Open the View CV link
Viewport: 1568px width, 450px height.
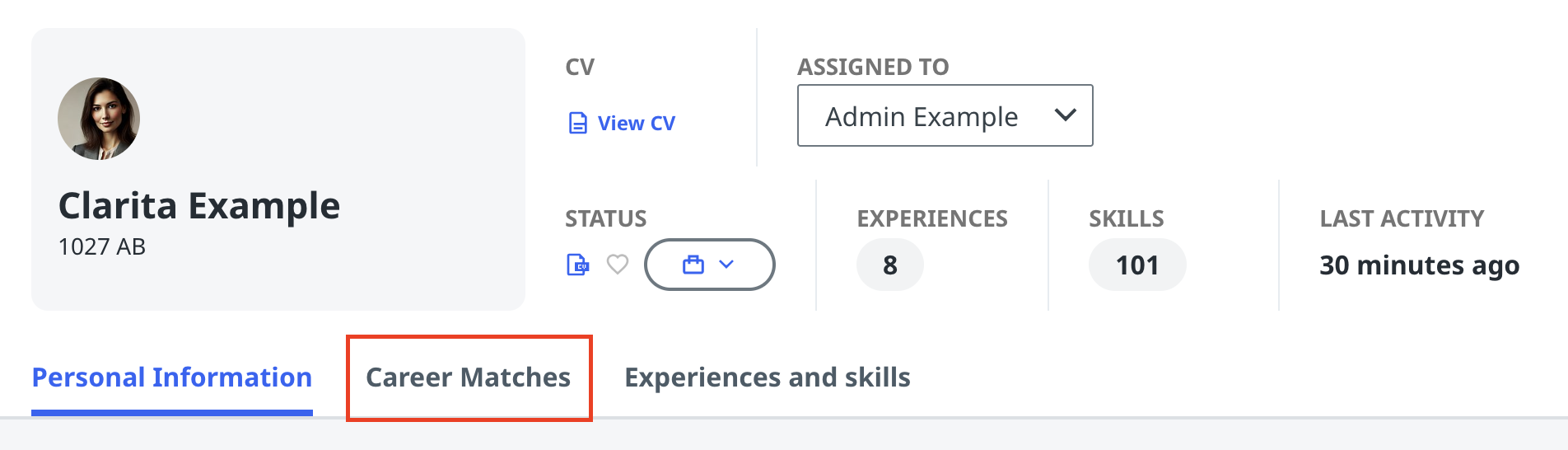tap(636, 124)
